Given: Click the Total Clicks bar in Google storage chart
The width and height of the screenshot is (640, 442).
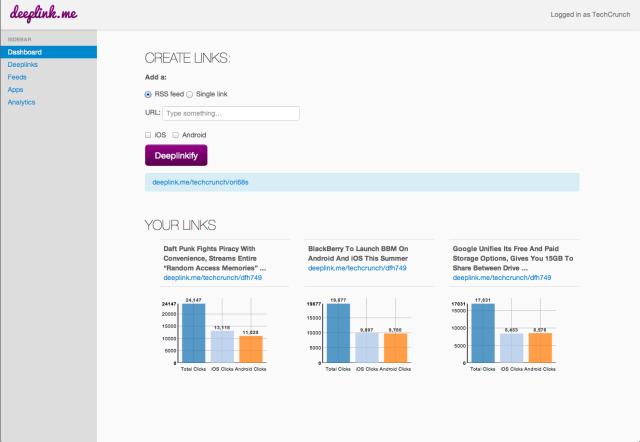Looking at the screenshot, I should 483,333.
